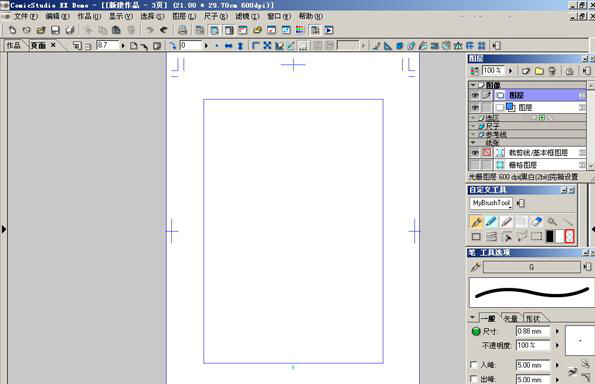Click the print icon in toolbar

pos(183,30)
